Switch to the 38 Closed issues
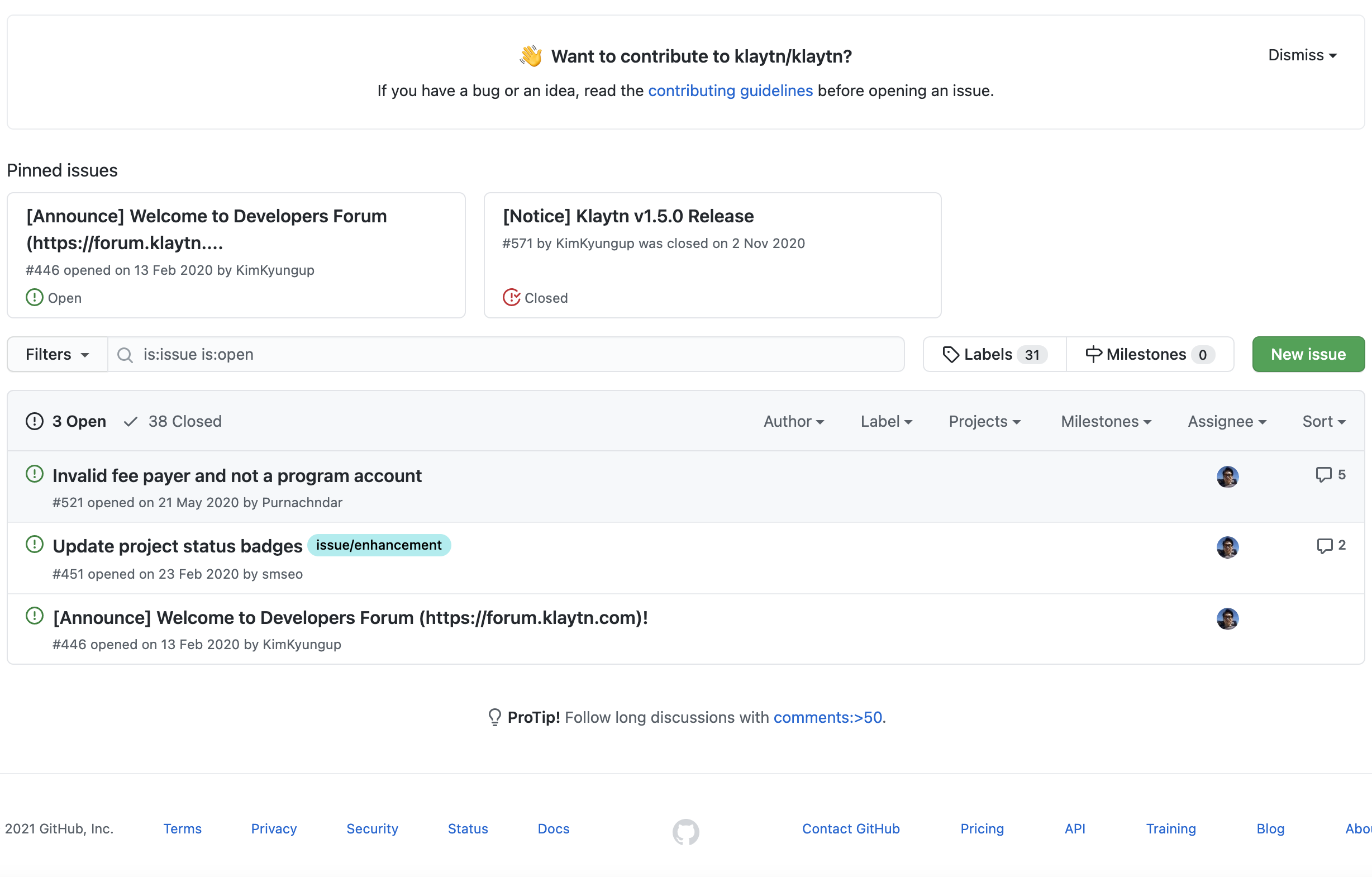Screen dimensions: 1372x877 [173, 421]
